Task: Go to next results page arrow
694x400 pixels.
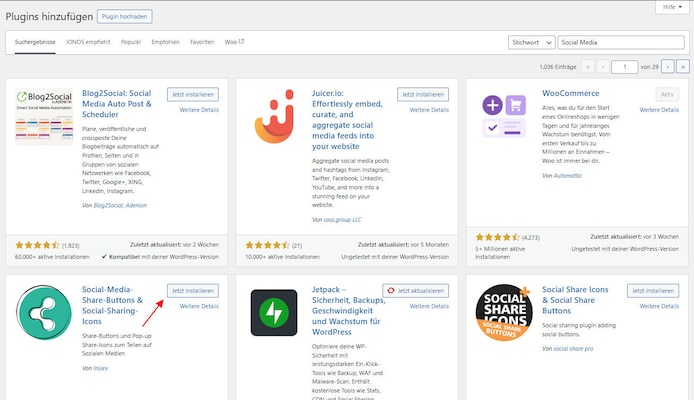Action: pos(668,67)
